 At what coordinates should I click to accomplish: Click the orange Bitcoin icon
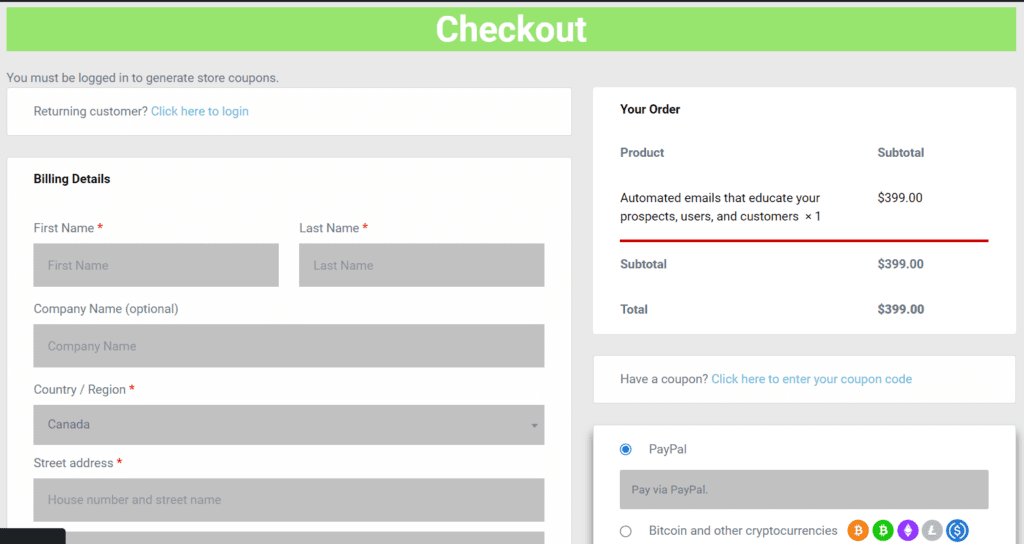857,530
